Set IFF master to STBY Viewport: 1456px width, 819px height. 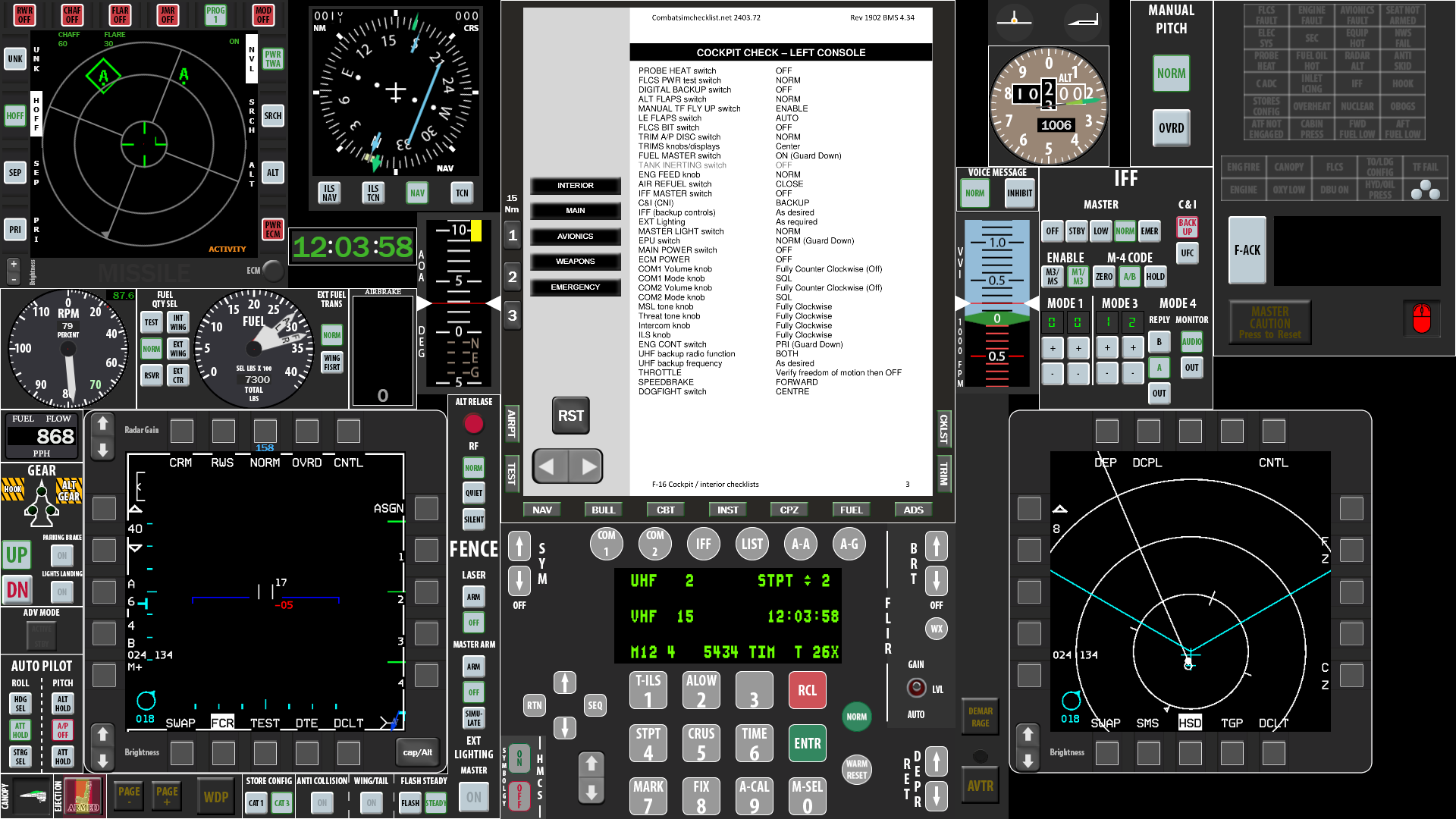pyautogui.click(x=1077, y=231)
